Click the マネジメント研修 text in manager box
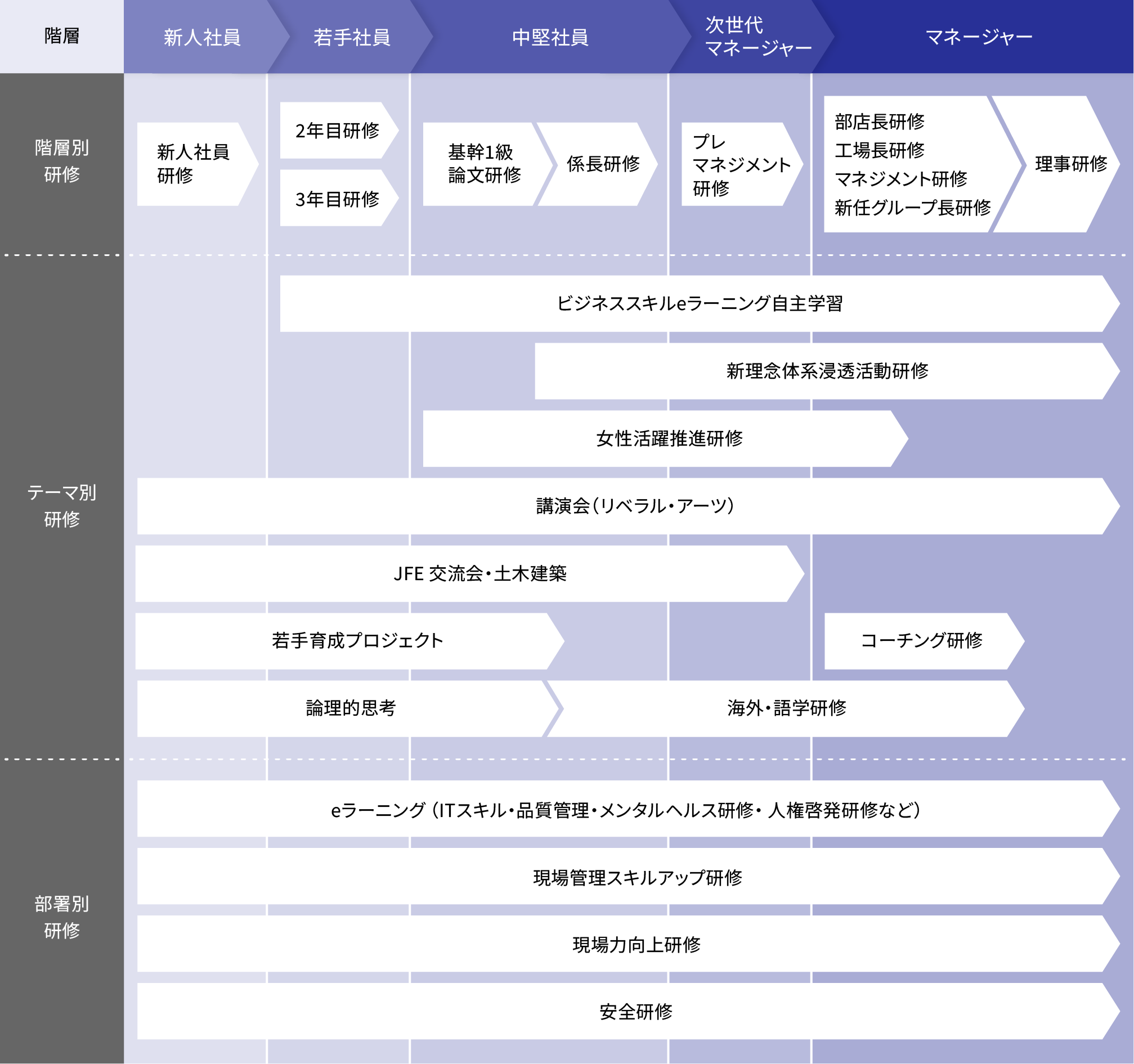The image size is (1134, 1064). (901, 179)
